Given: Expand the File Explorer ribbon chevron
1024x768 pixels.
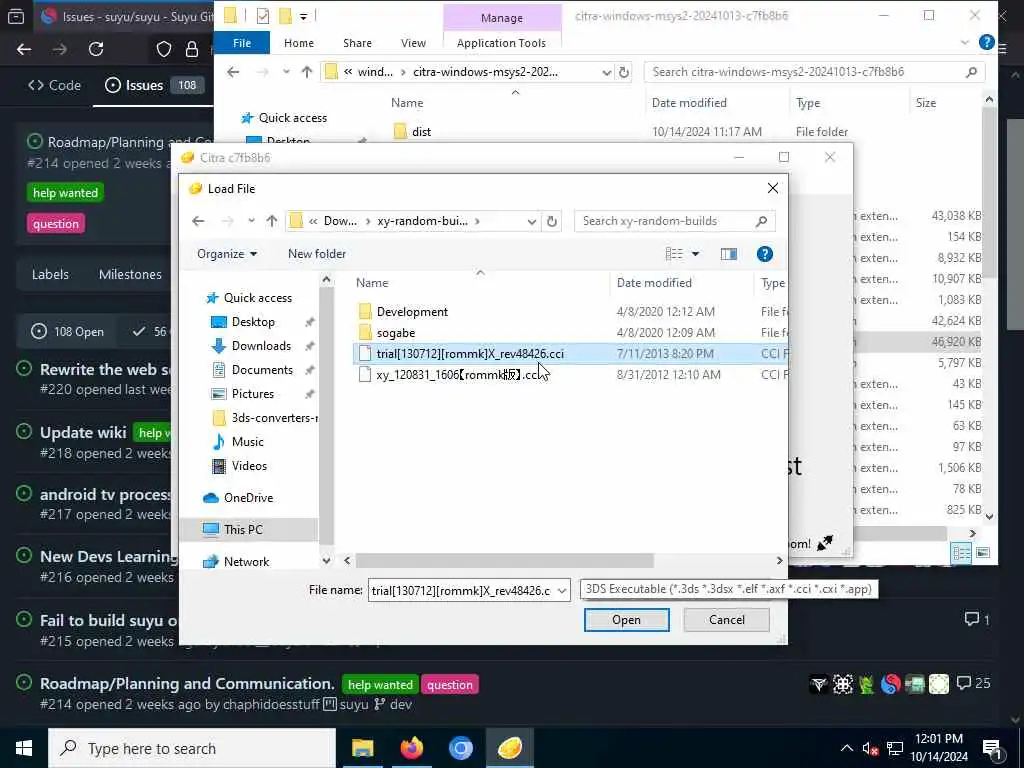Looking at the screenshot, I should (x=965, y=42).
